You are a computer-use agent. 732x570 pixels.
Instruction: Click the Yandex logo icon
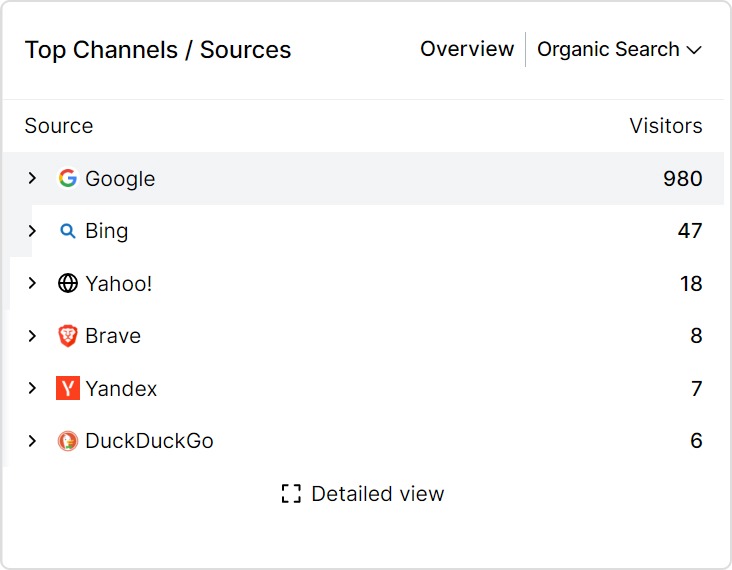[x=68, y=388]
